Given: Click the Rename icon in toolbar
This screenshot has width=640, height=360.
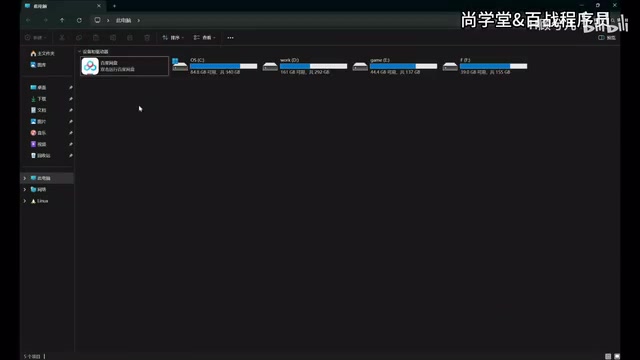Looking at the screenshot, I should (113, 38).
